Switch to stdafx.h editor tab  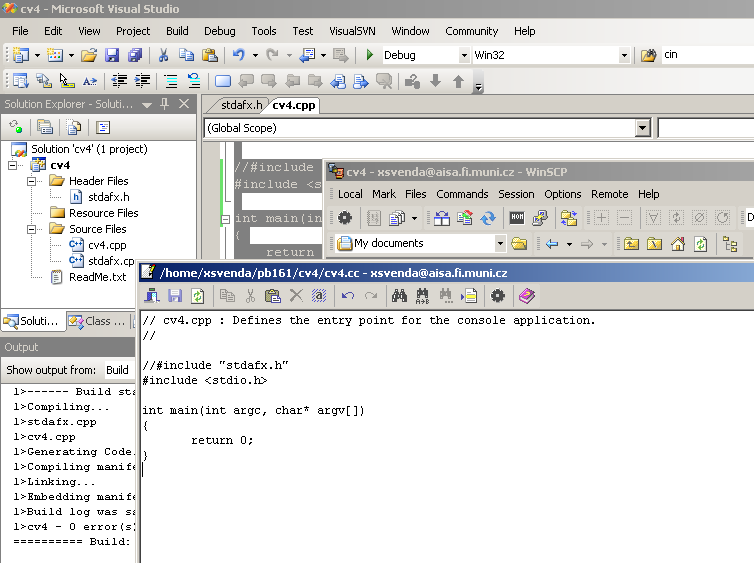pyautogui.click(x=241, y=105)
